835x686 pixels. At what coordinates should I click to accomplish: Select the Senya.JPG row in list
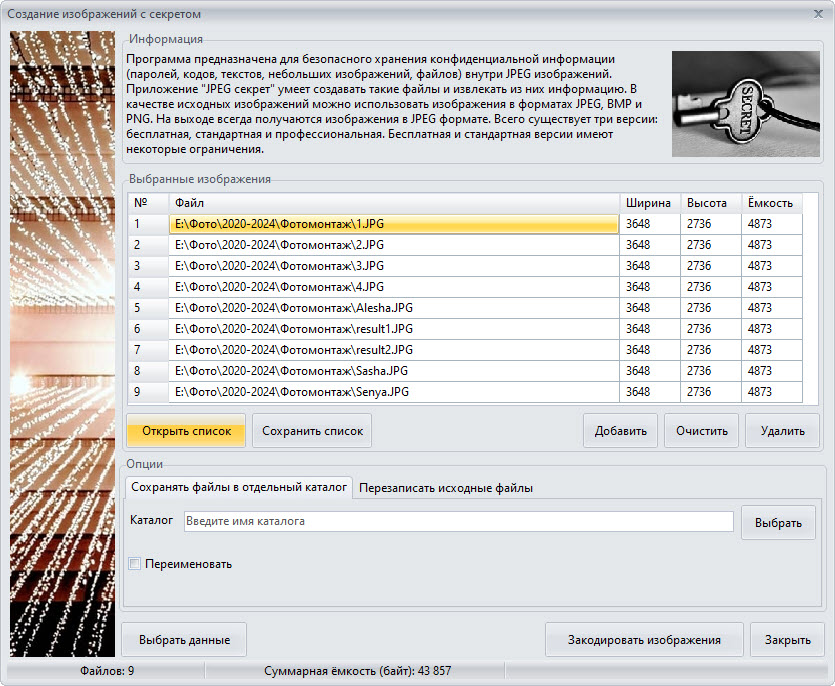[392, 392]
